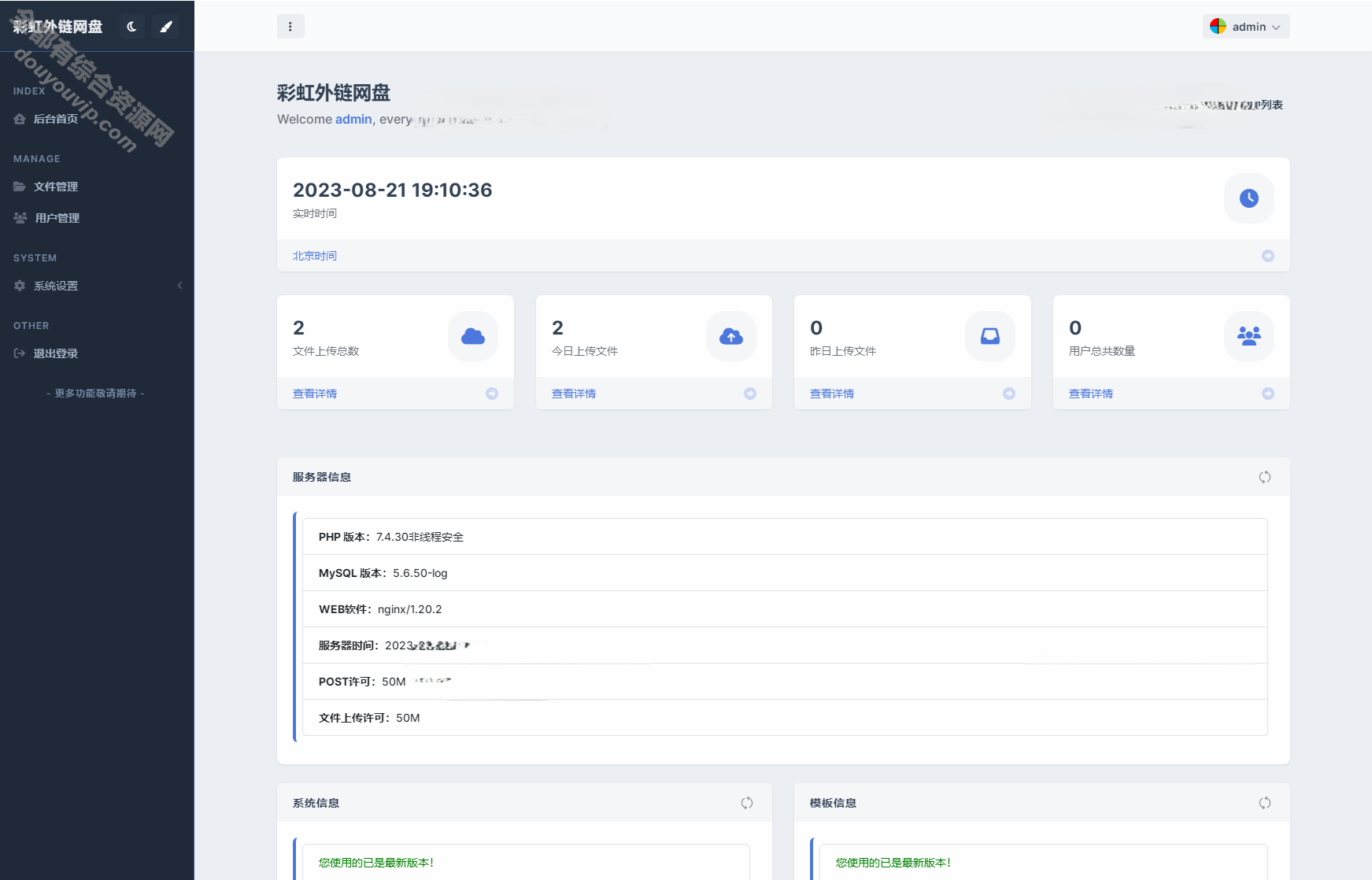This screenshot has height=880, width=1372.
Task: Click the inbox icon for 昨日上传文件
Action: (990, 336)
